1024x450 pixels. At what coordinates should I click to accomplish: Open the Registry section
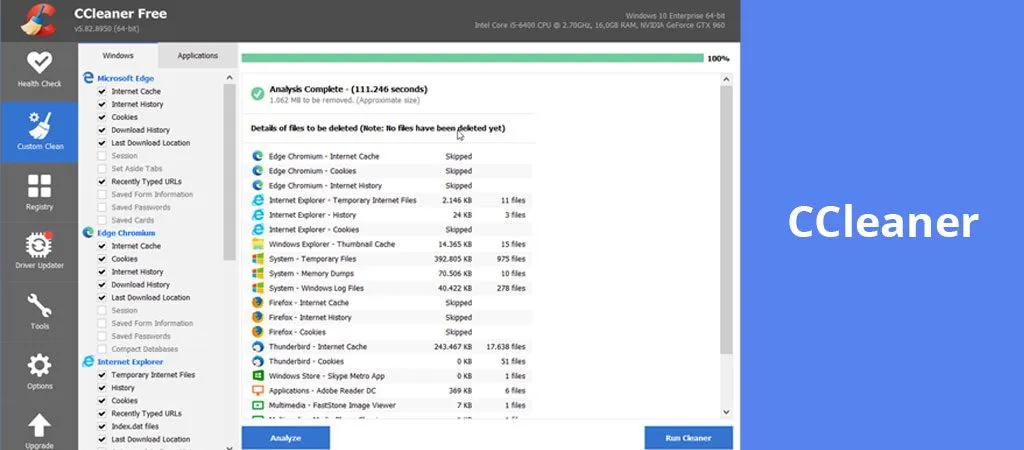click(x=39, y=192)
